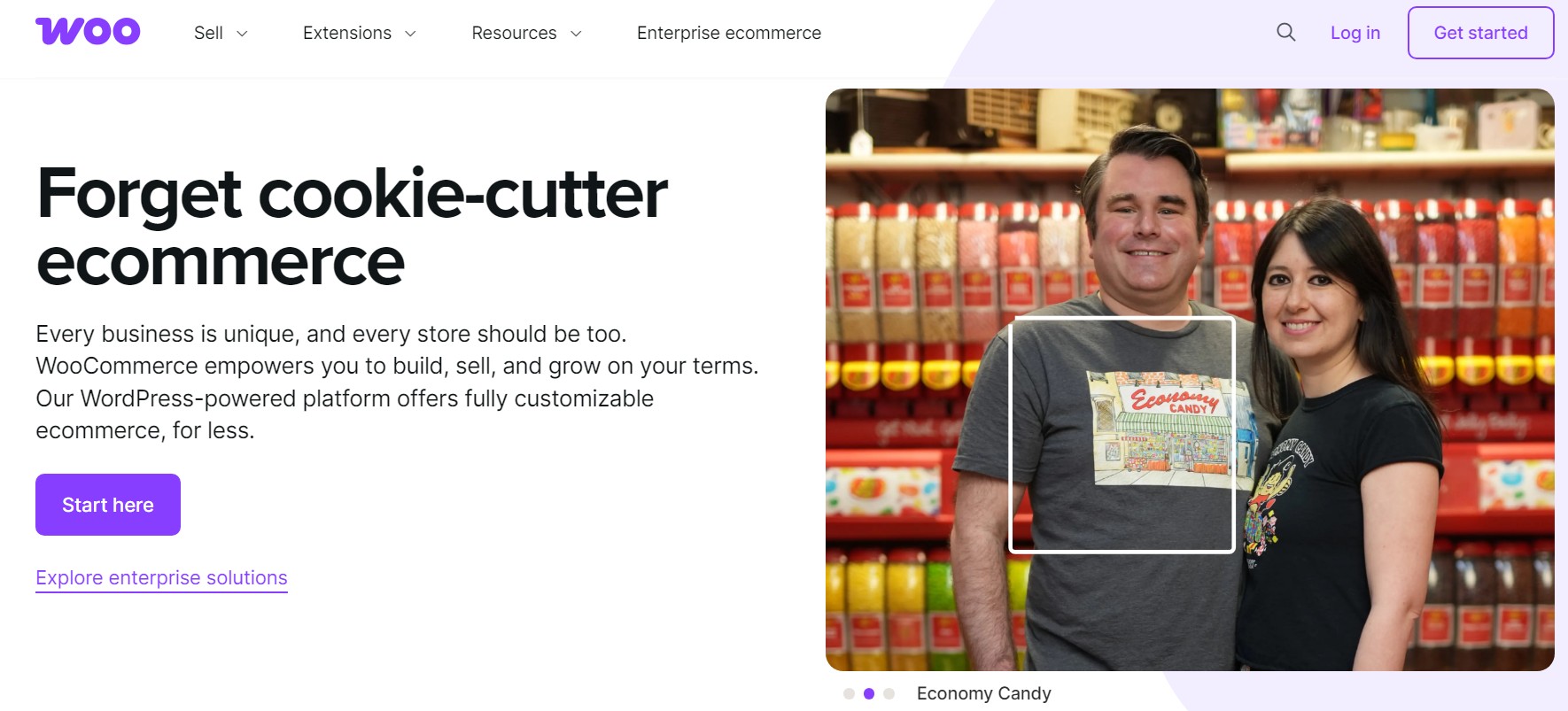Select the third carousel dot
The height and width of the screenshot is (711, 1568).
point(889,693)
